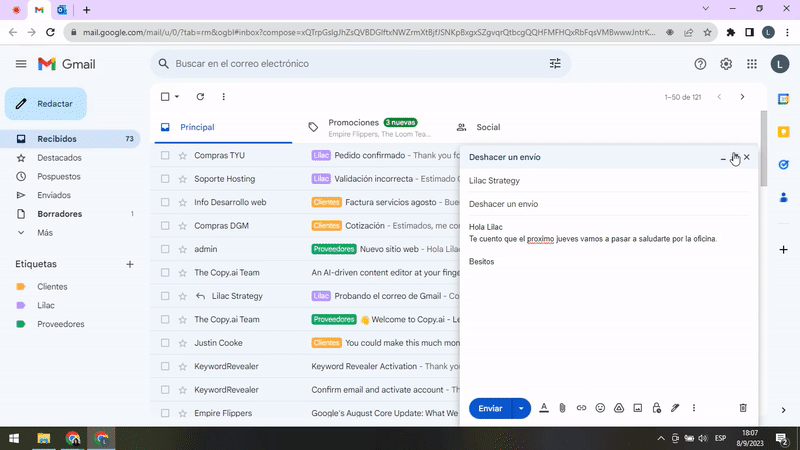Open Recibidos folder

tap(71, 139)
